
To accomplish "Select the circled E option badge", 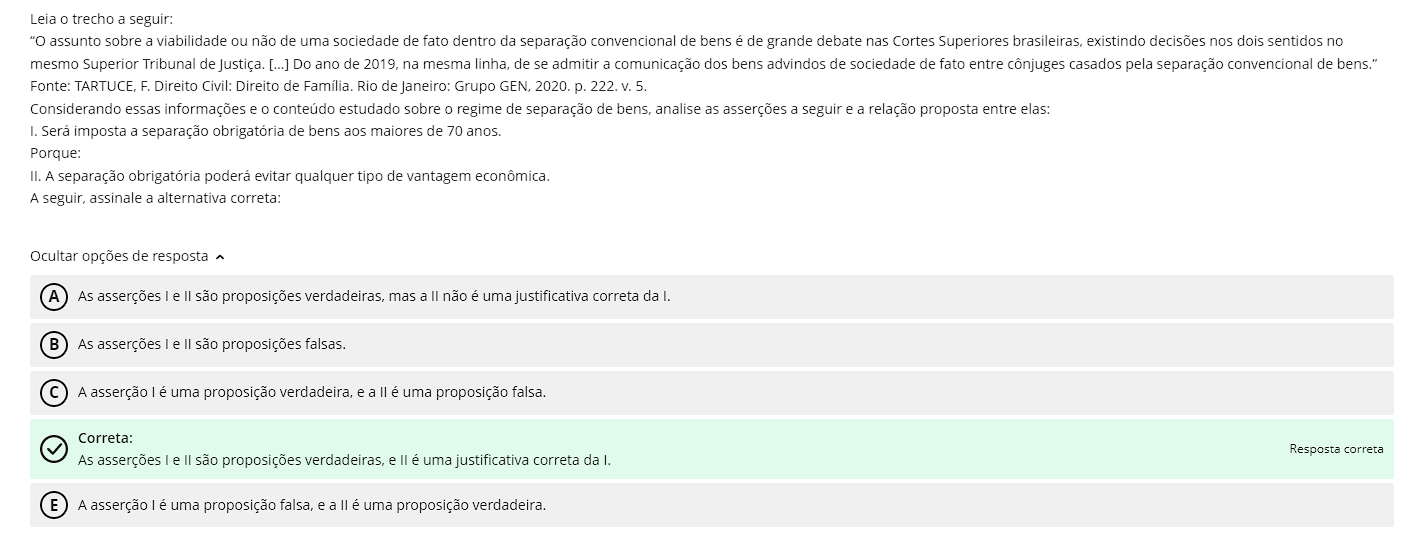I will [x=53, y=505].
